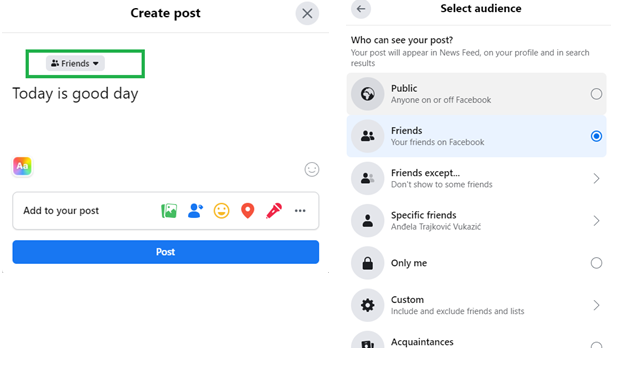The width and height of the screenshot is (620, 373).
Task: Click the Public globe icon
Action: [368, 94]
